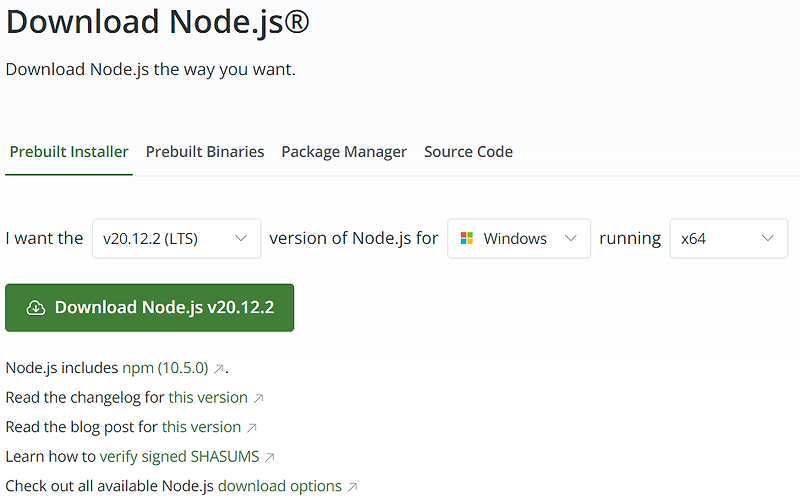Click external arrow after verify signed SHASUMS

270,457
